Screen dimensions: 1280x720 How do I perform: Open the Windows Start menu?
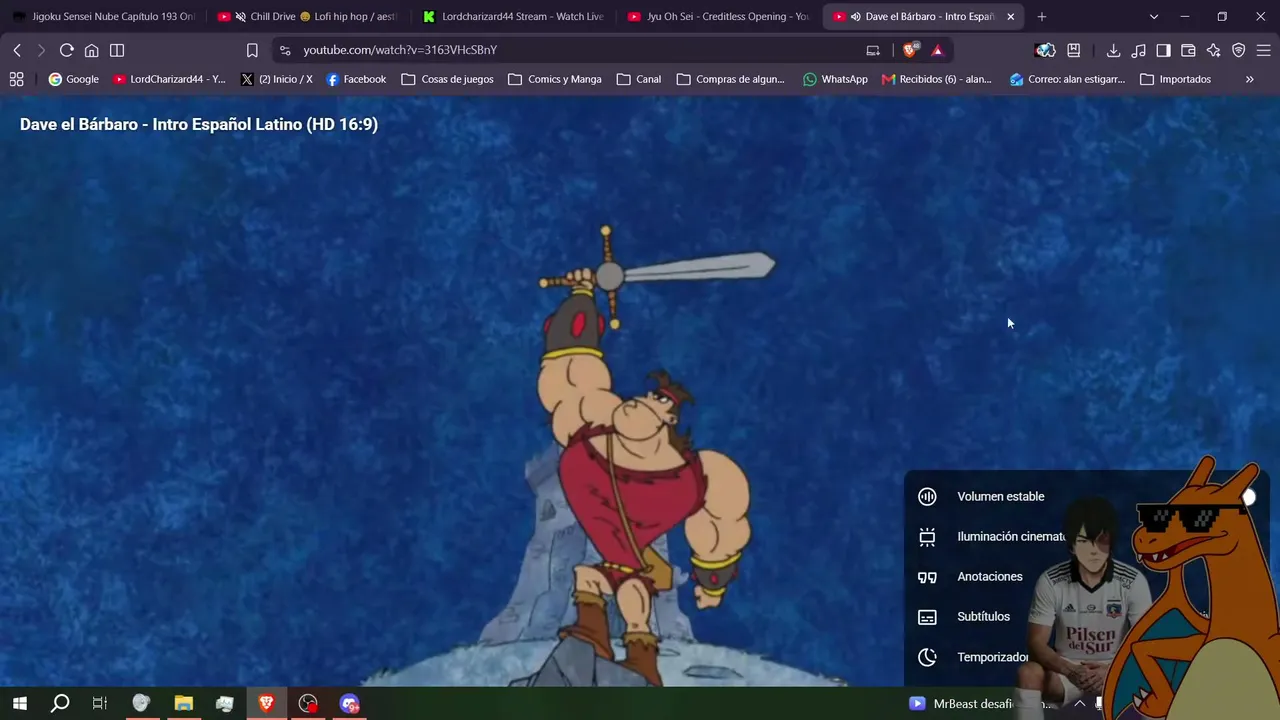(19, 704)
